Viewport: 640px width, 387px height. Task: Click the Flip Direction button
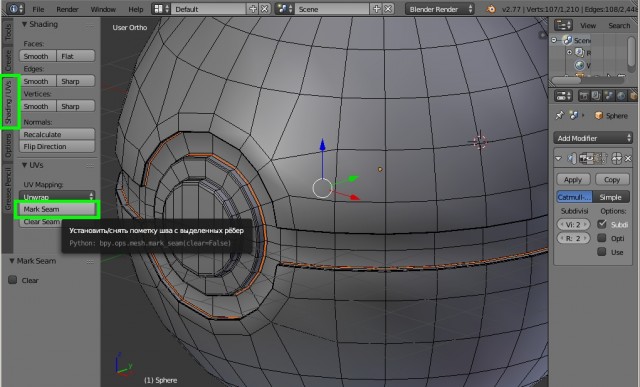[57, 146]
